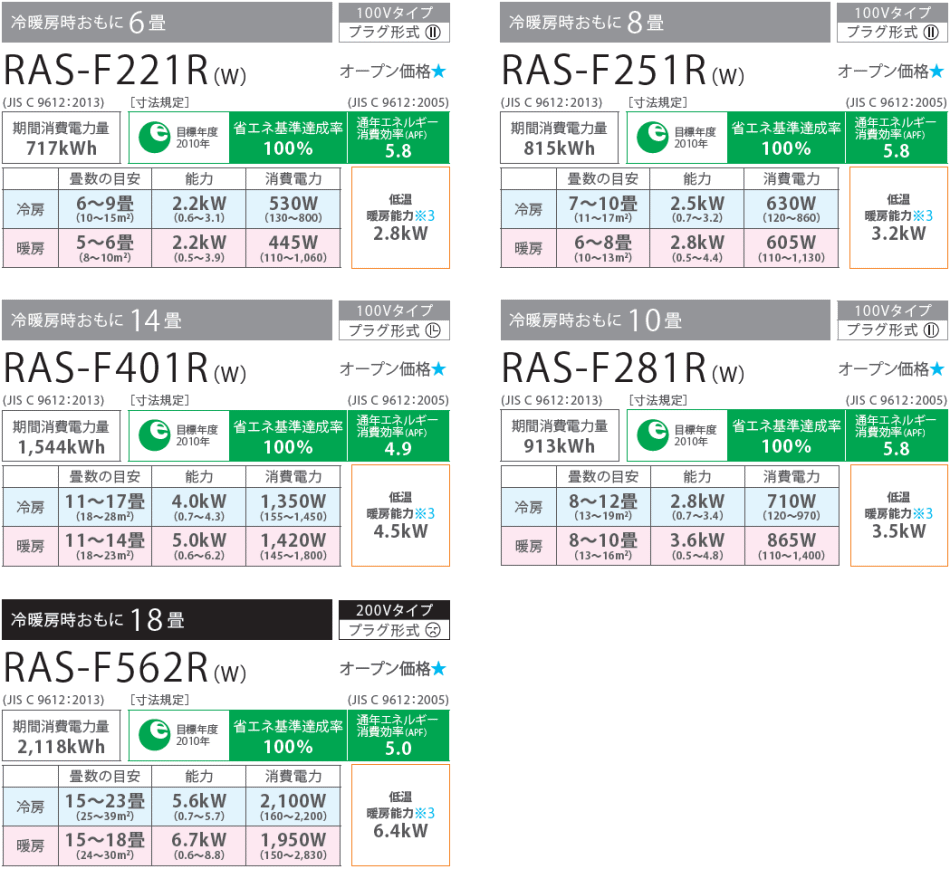Select the RAS-F221R model name
The height and width of the screenshot is (869, 950).
(x=125, y=70)
